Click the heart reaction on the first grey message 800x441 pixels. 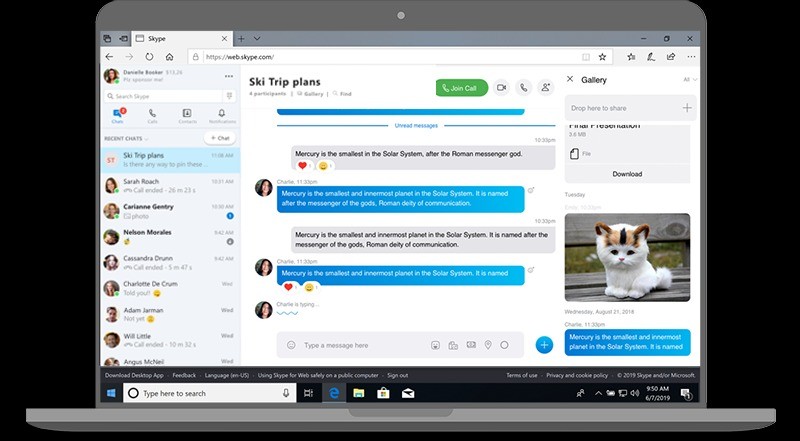tap(303, 166)
